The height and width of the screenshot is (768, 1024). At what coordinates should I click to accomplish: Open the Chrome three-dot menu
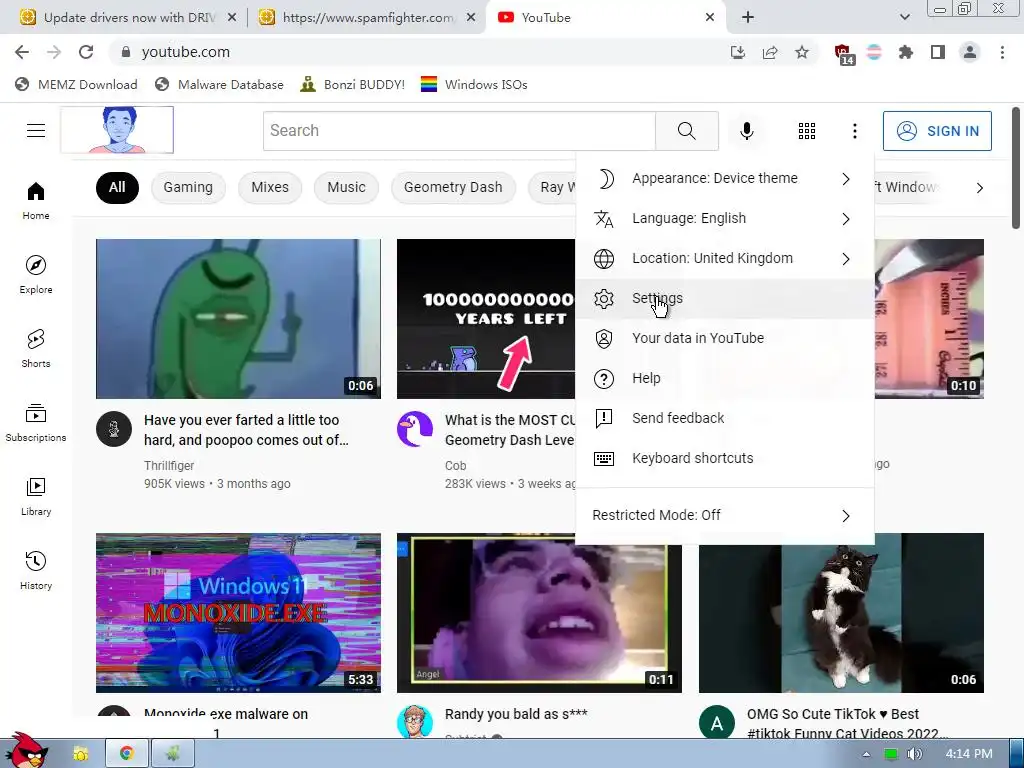click(1002, 52)
